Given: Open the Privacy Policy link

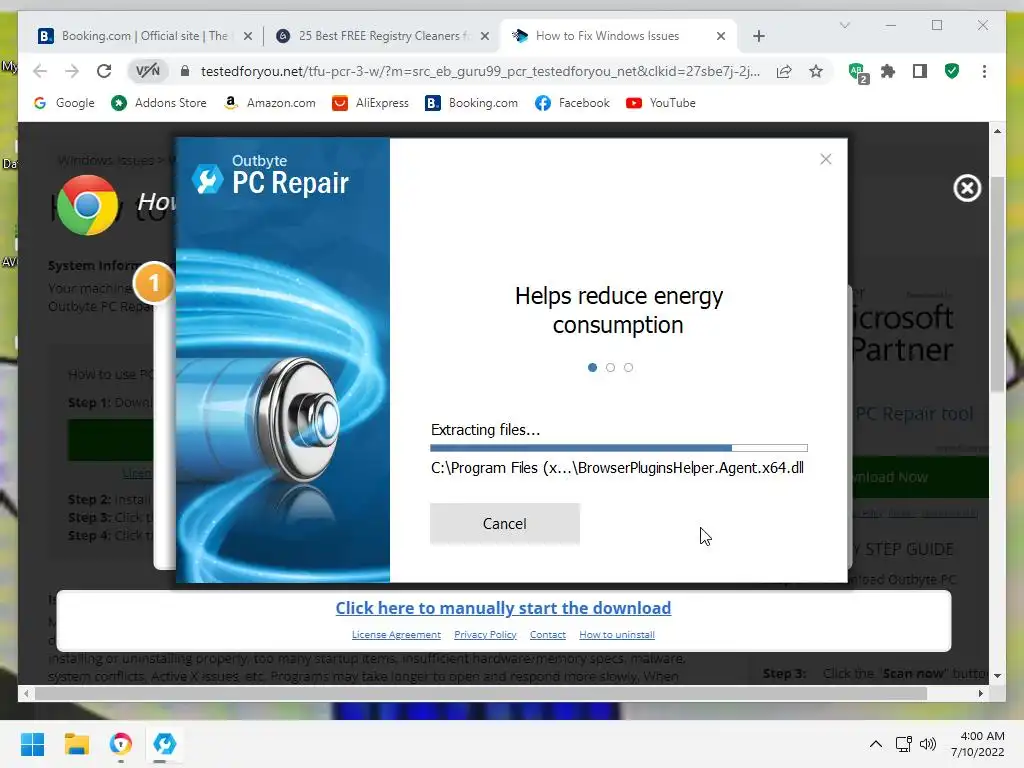Looking at the screenshot, I should pos(485,635).
